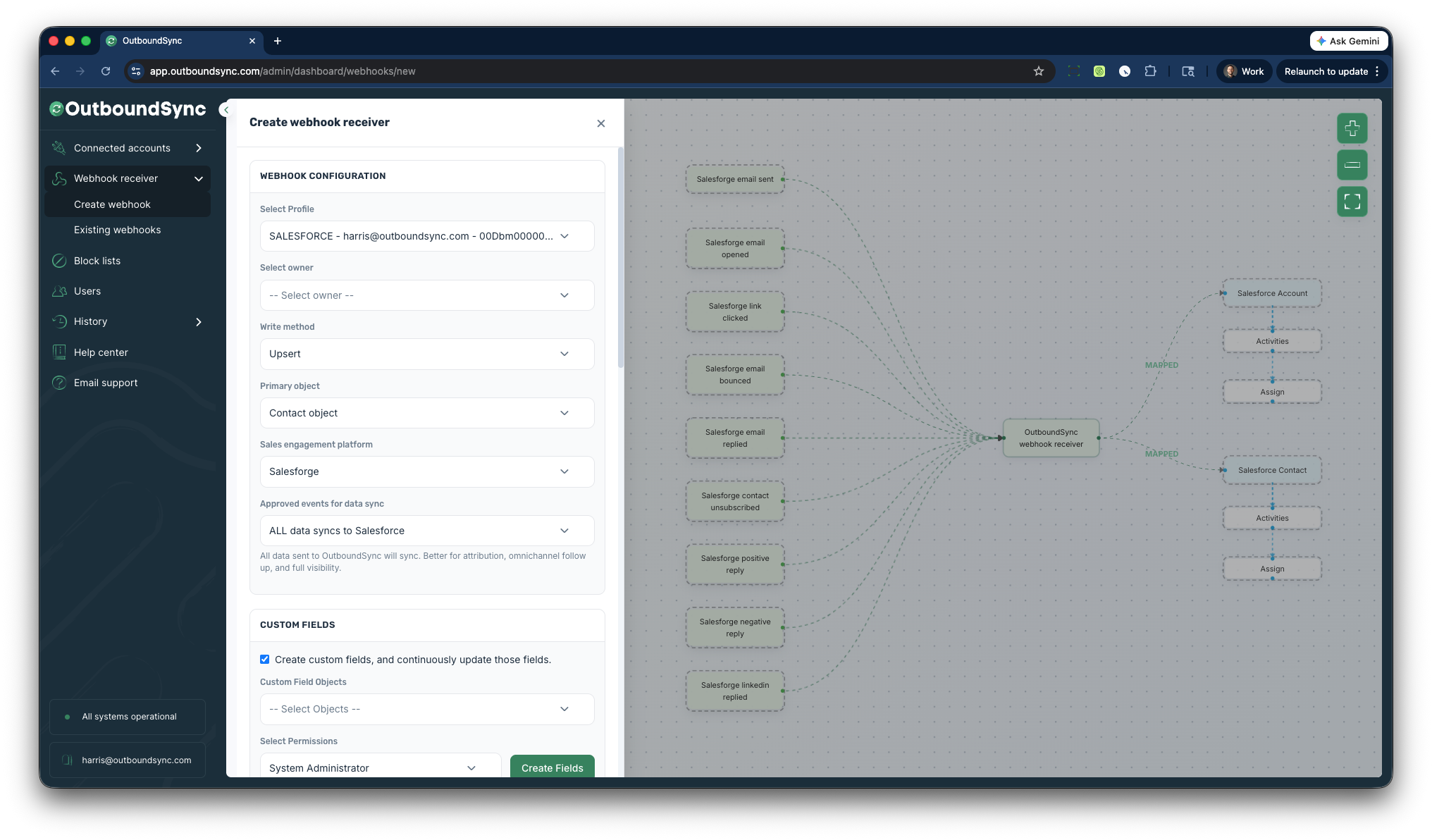Open Users from the sidebar icon
Image resolution: width=1432 pixels, height=840 pixels.
coord(59,291)
